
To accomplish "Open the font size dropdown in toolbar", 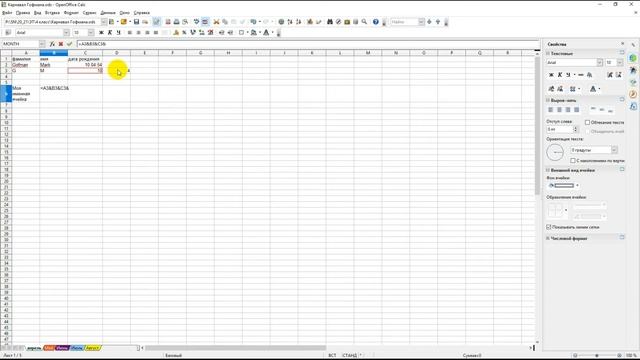I will 91,32.
